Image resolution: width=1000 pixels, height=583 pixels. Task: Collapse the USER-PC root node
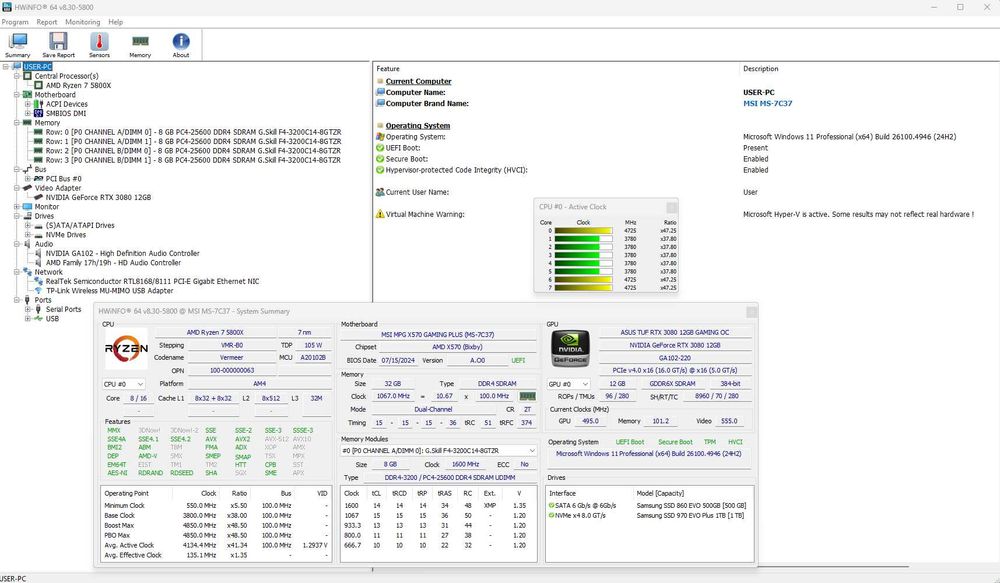(6, 66)
